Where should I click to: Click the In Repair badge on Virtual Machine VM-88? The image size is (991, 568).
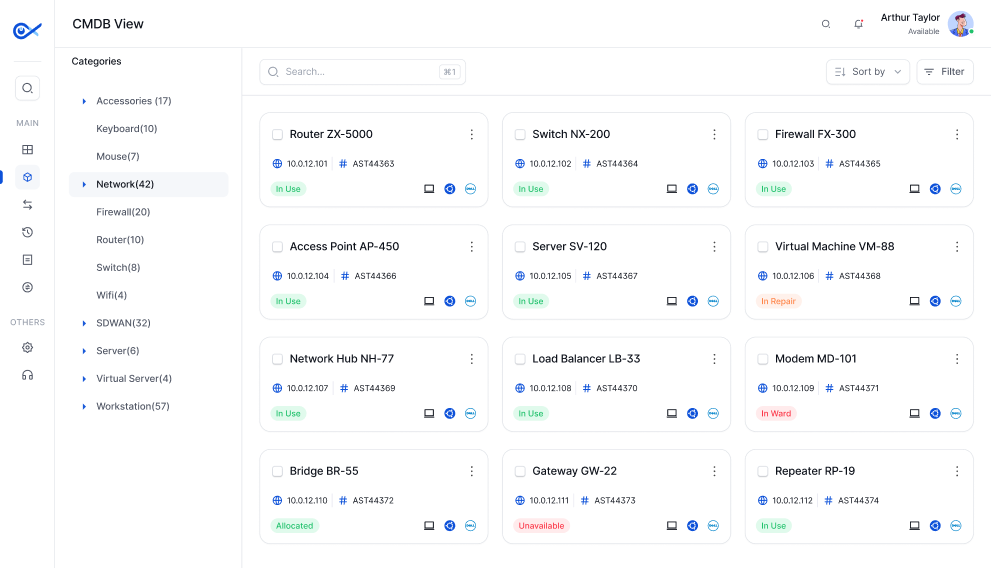pyautogui.click(x=778, y=301)
